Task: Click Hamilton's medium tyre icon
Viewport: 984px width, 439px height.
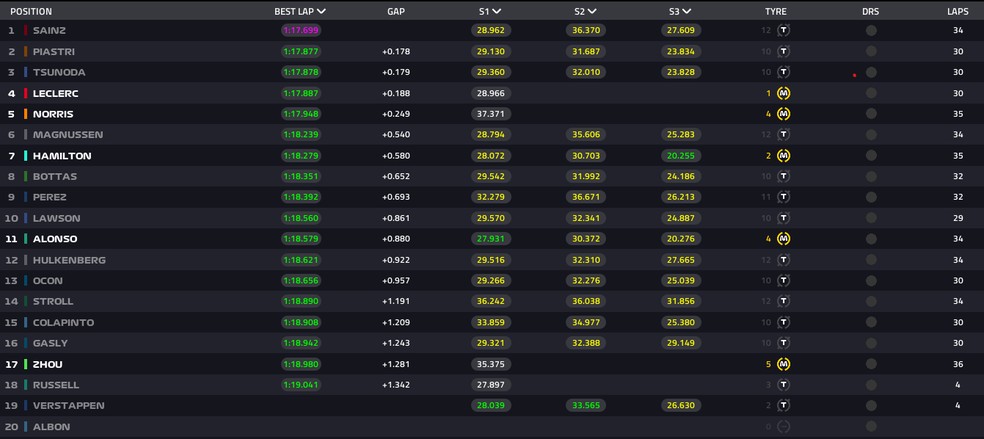Action: (x=783, y=156)
